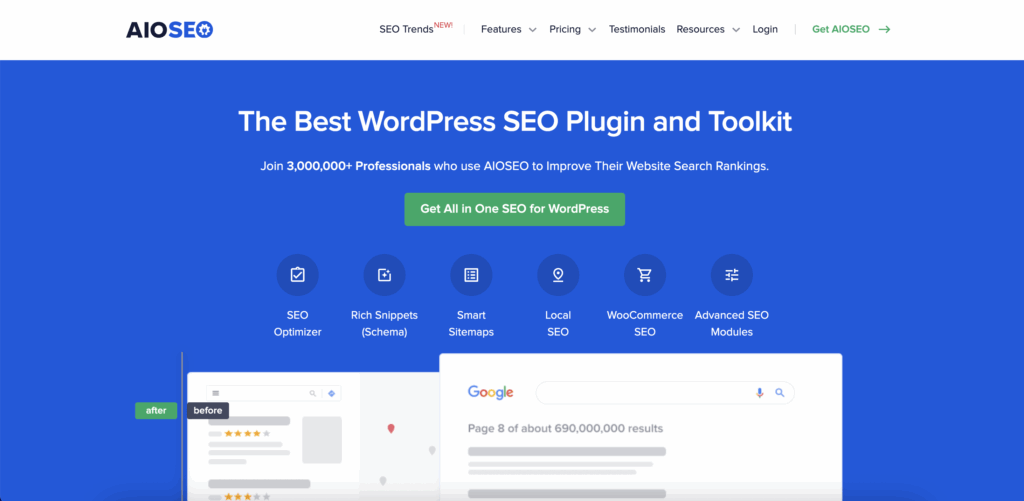Click the AIOSEO logo
Screen dimensions: 1024x501
click(170, 29)
